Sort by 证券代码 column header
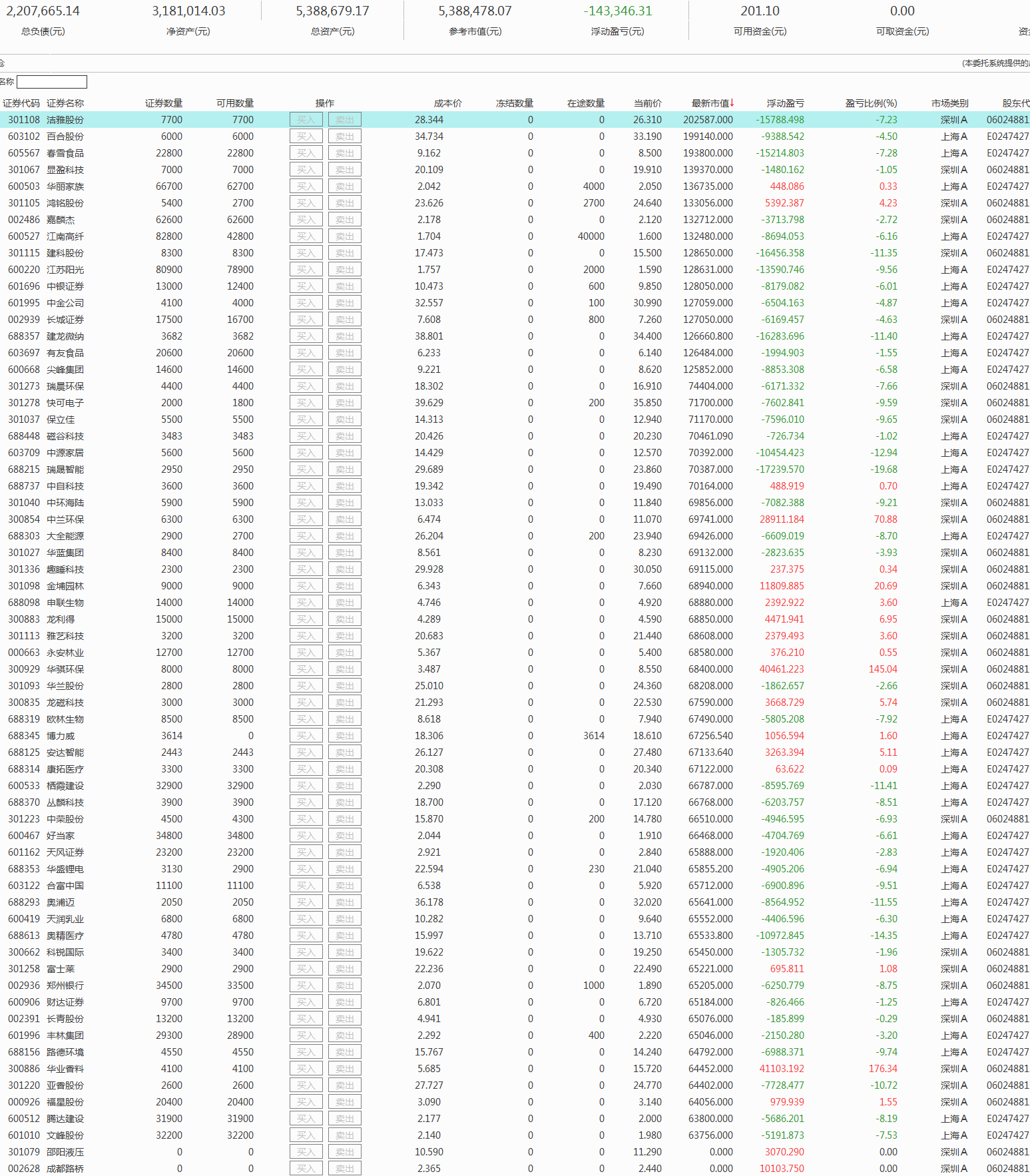 (21, 103)
